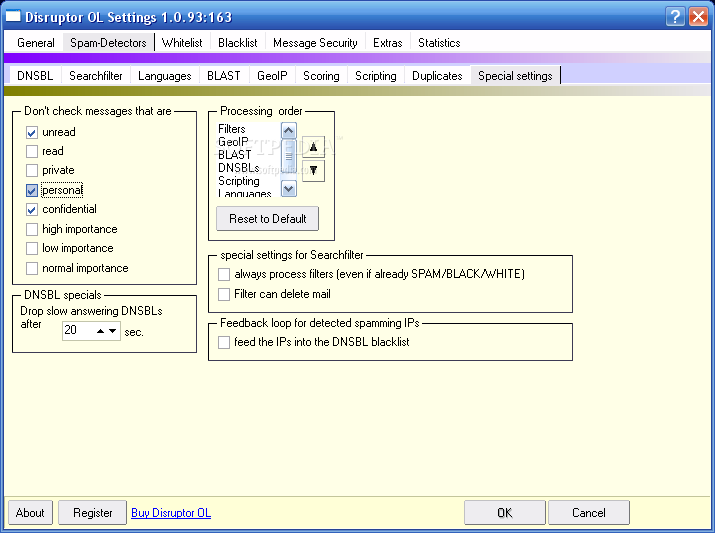Open the Whitelist tab
The height and width of the screenshot is (533, 715).
coord(182,43)
